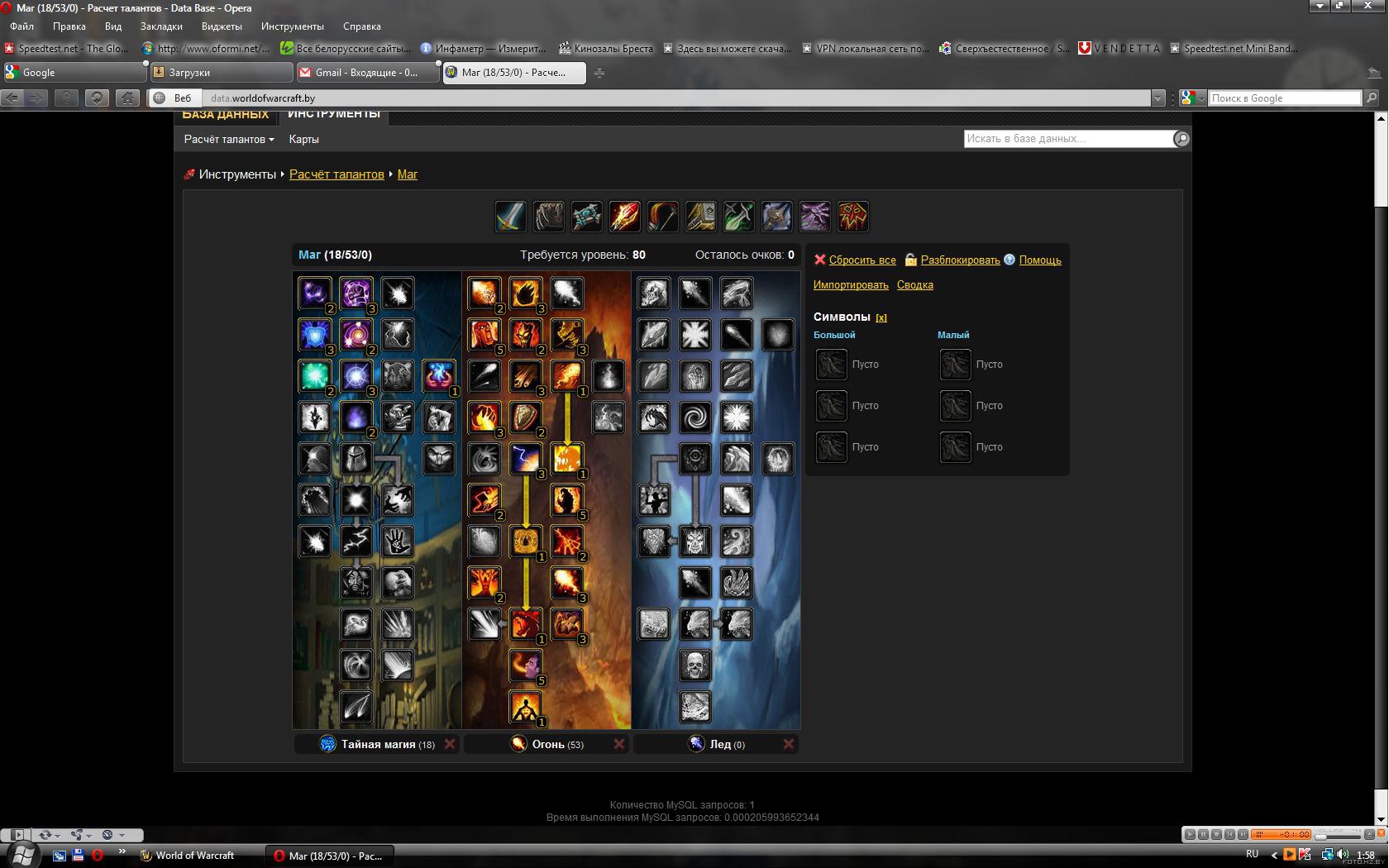Screen dimensions: 1389x868
Task: Select the golden gauntlet class icon
Action: [x=701, y=217]
